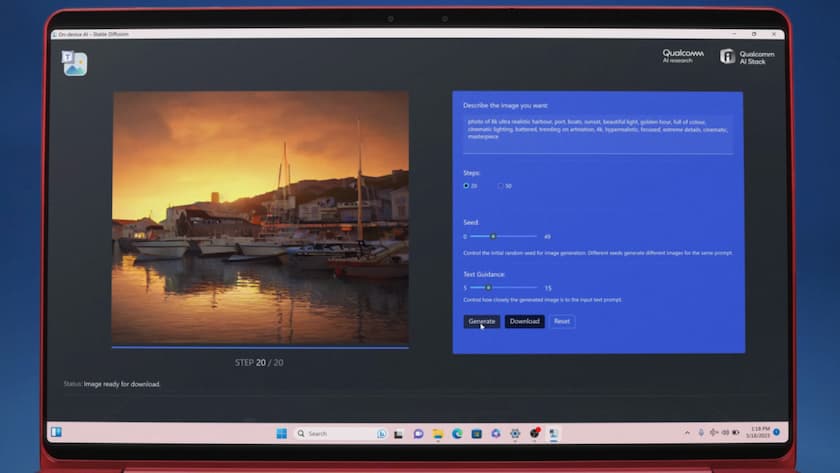840x473 pixels.
Task: Click the Text Guidance slider track
Action: pyautogui.click(x=504, y=287)
